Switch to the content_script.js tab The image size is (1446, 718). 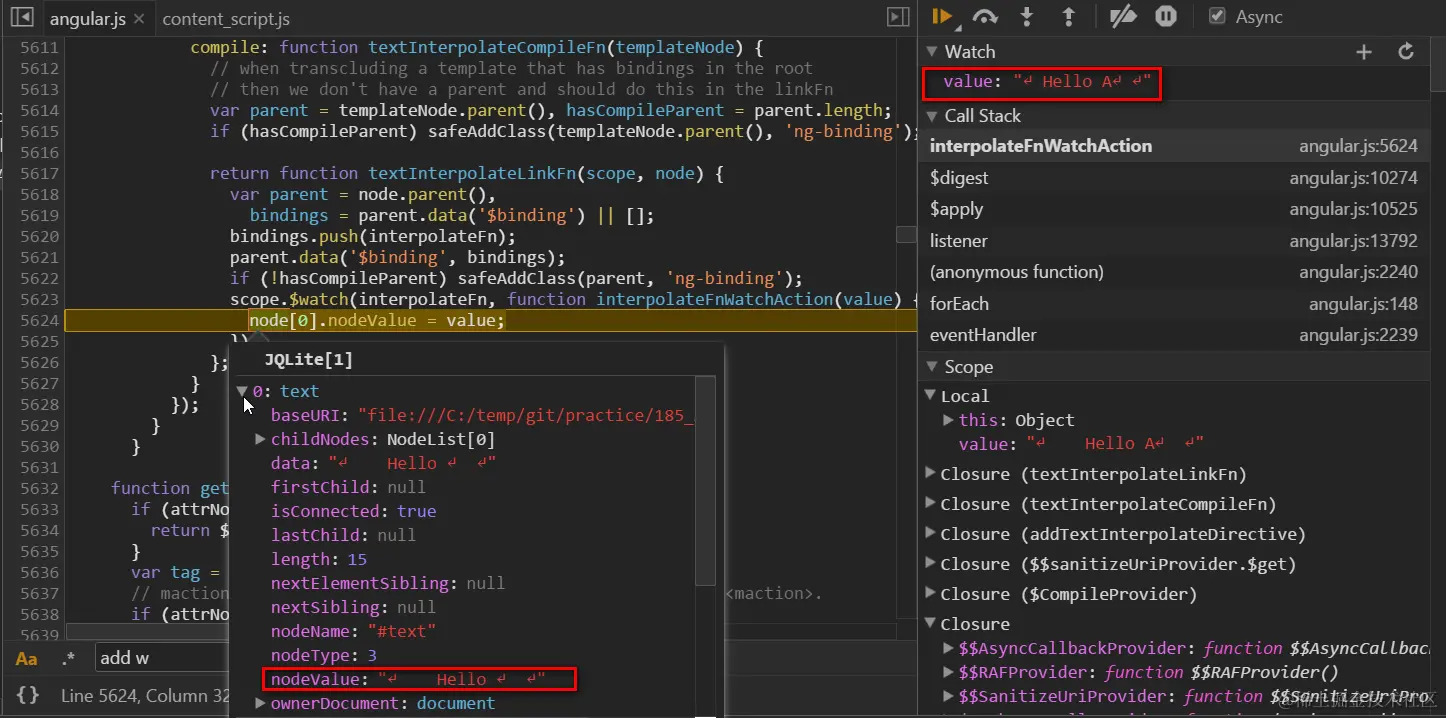pyautogui.click(x=226, y=19)
